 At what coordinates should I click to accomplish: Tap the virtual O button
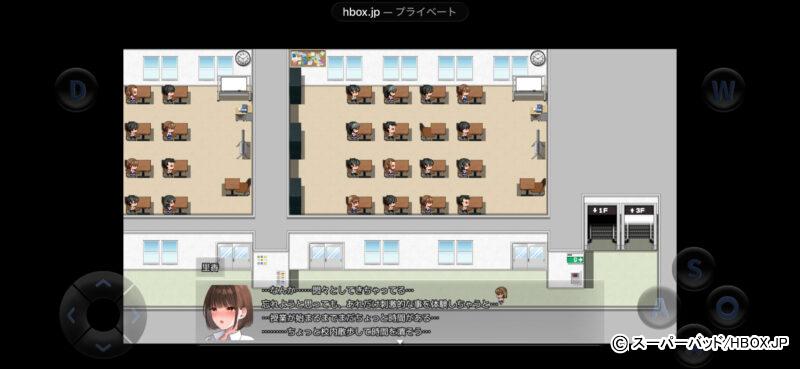coord(727,307)
